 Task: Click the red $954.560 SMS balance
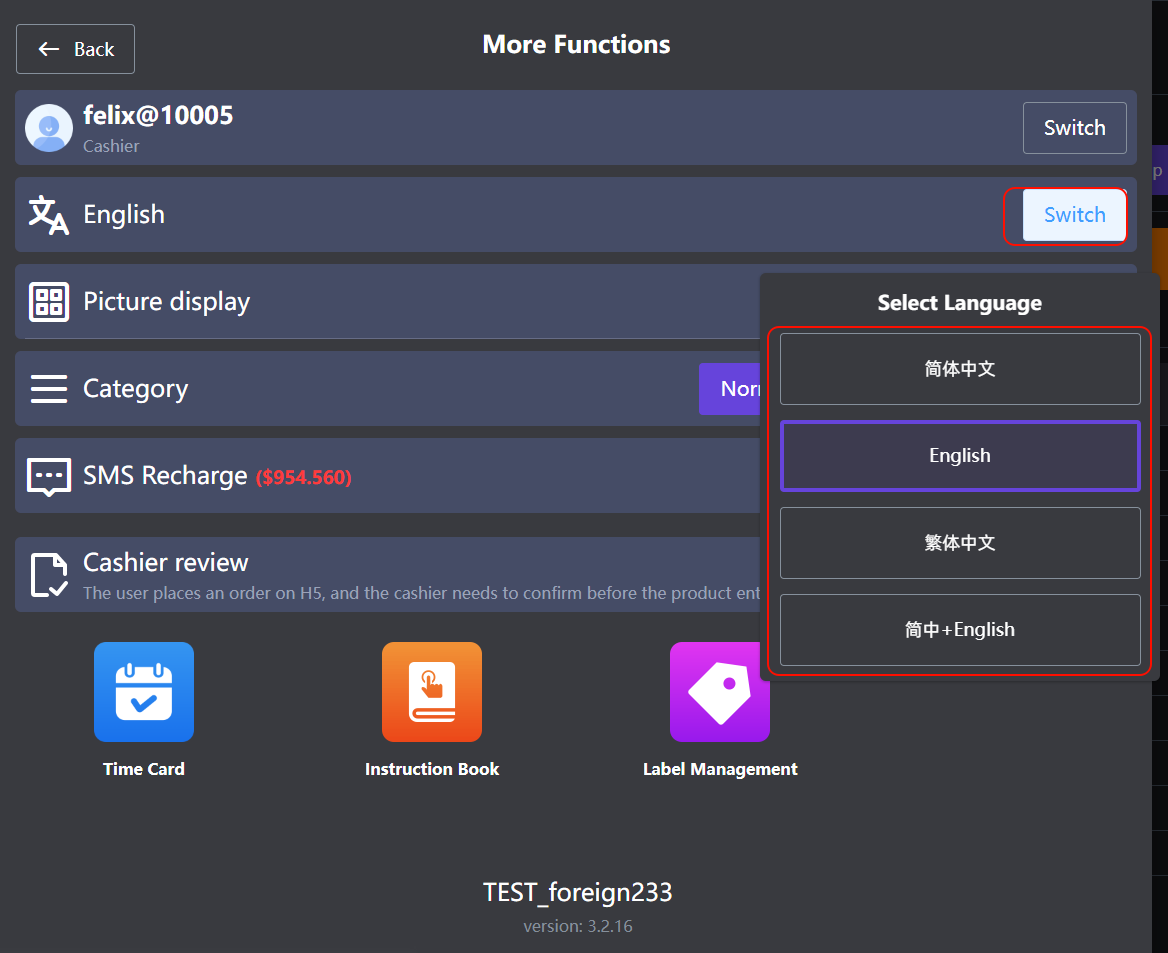303,478
